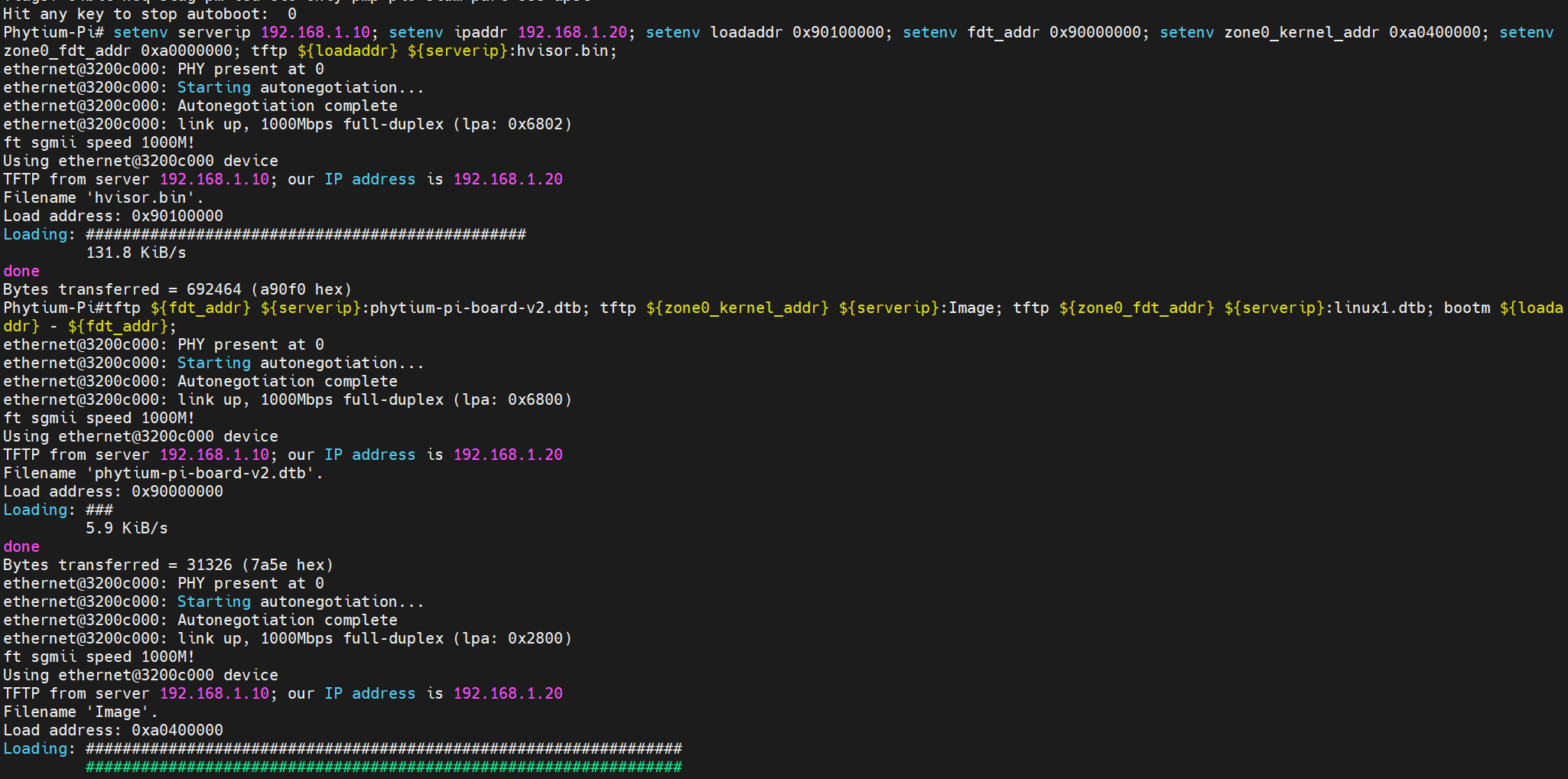Click the text "Filename 'Image'."

80,712
